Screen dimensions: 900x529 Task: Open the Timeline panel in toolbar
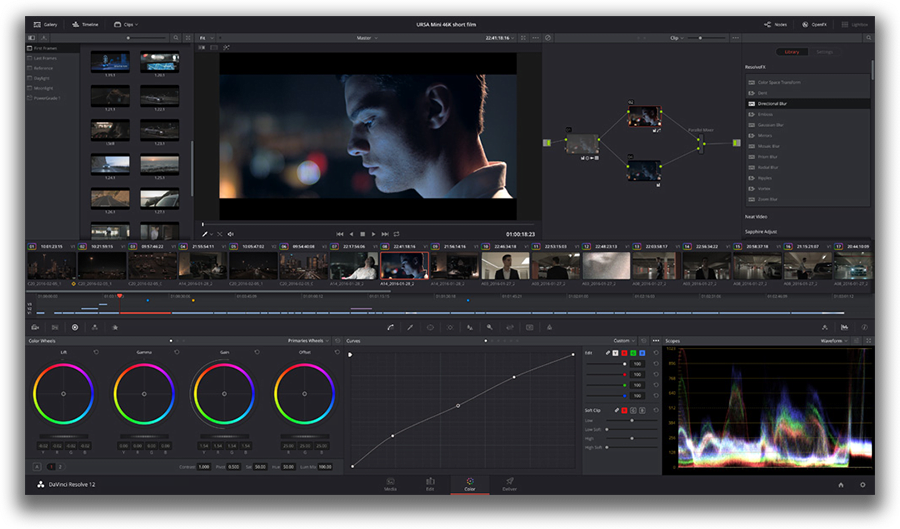pyautogui.click(x=84, y=24)
